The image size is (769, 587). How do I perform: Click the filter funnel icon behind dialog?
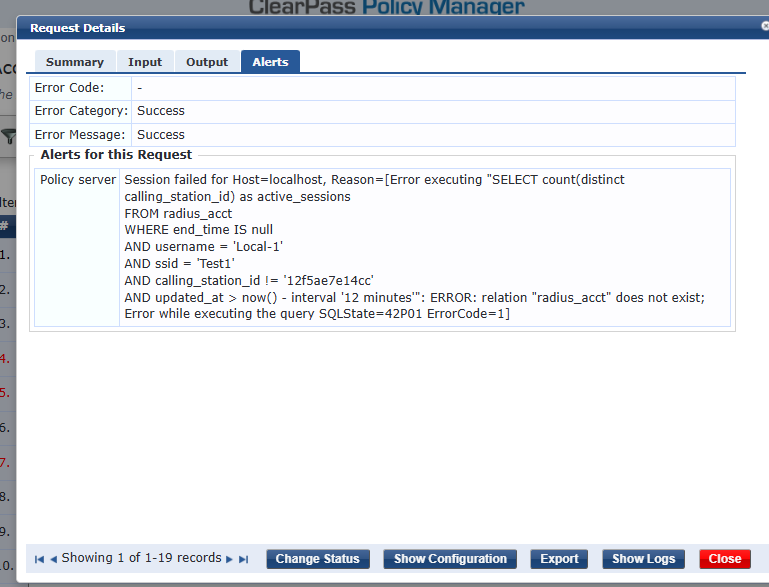[8, 136]
